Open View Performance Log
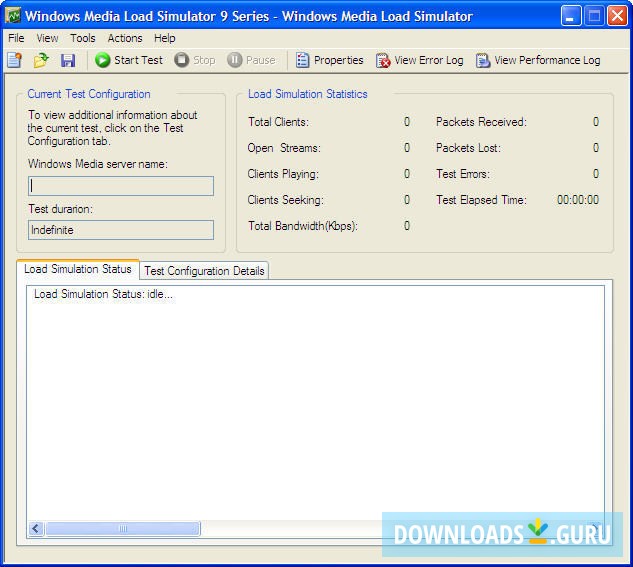This screenshot has width=633, height=567. [x=538, y=60]
